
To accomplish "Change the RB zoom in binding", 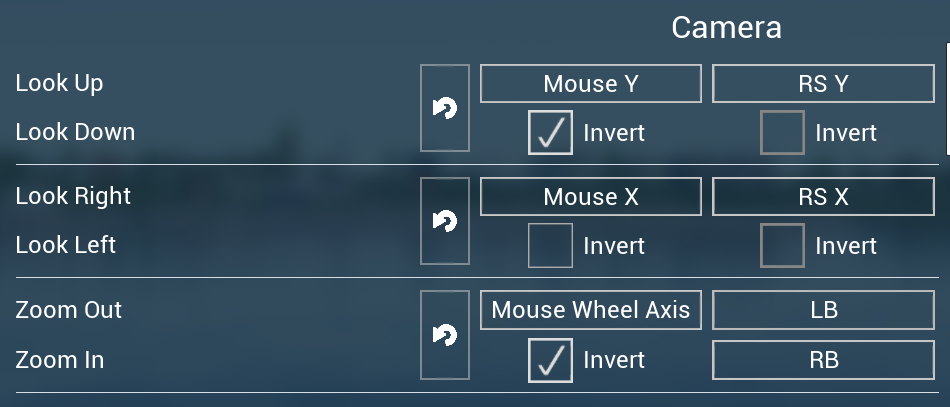I will [x=822, y=360].
